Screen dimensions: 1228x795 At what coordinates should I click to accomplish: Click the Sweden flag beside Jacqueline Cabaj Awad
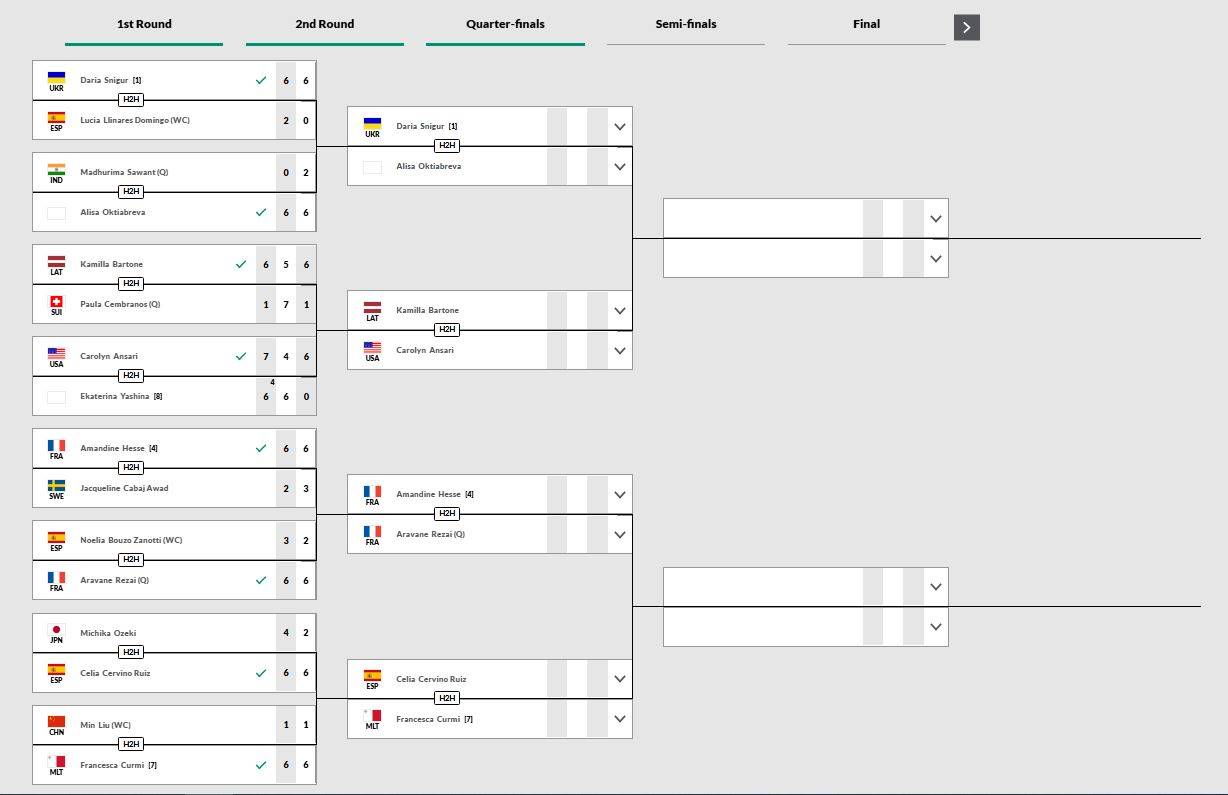pyautogui.click(x=56, y=485)
